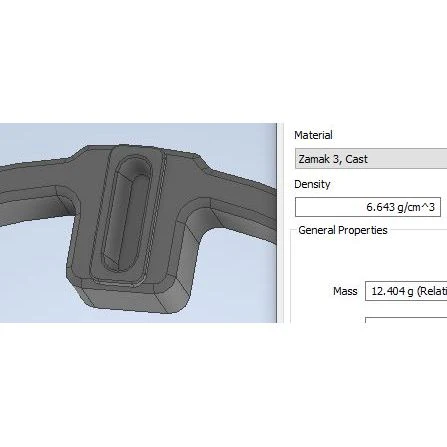Open the Material dropdown showing Zamak 3, Cast
The width and height of the screenshot is (447, 447).
point(371,159)
